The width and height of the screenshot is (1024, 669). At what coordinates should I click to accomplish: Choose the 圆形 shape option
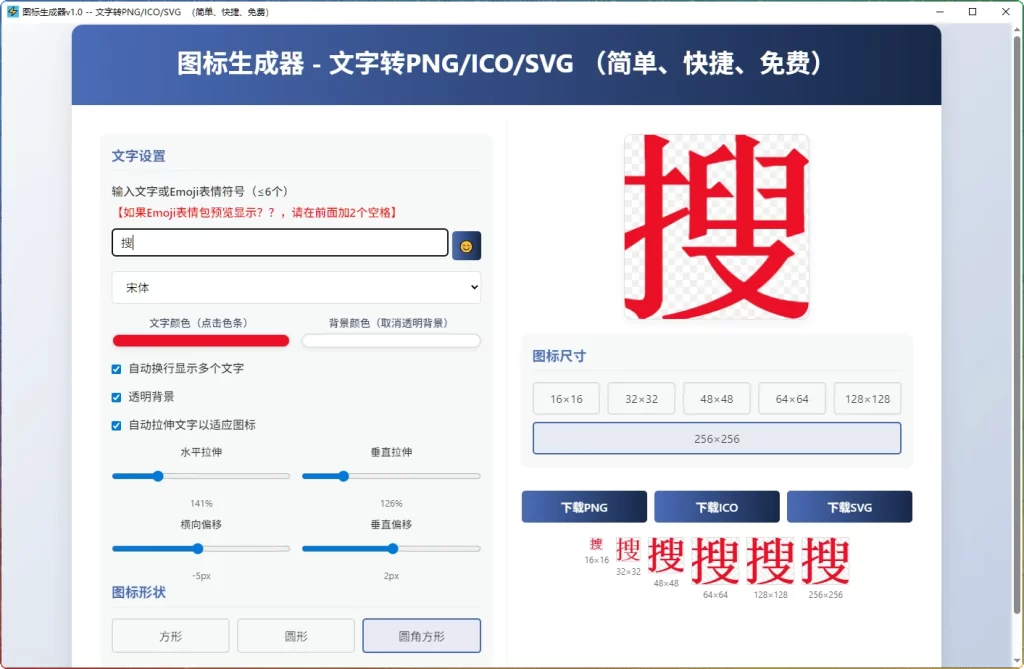[x=295, y=635]
